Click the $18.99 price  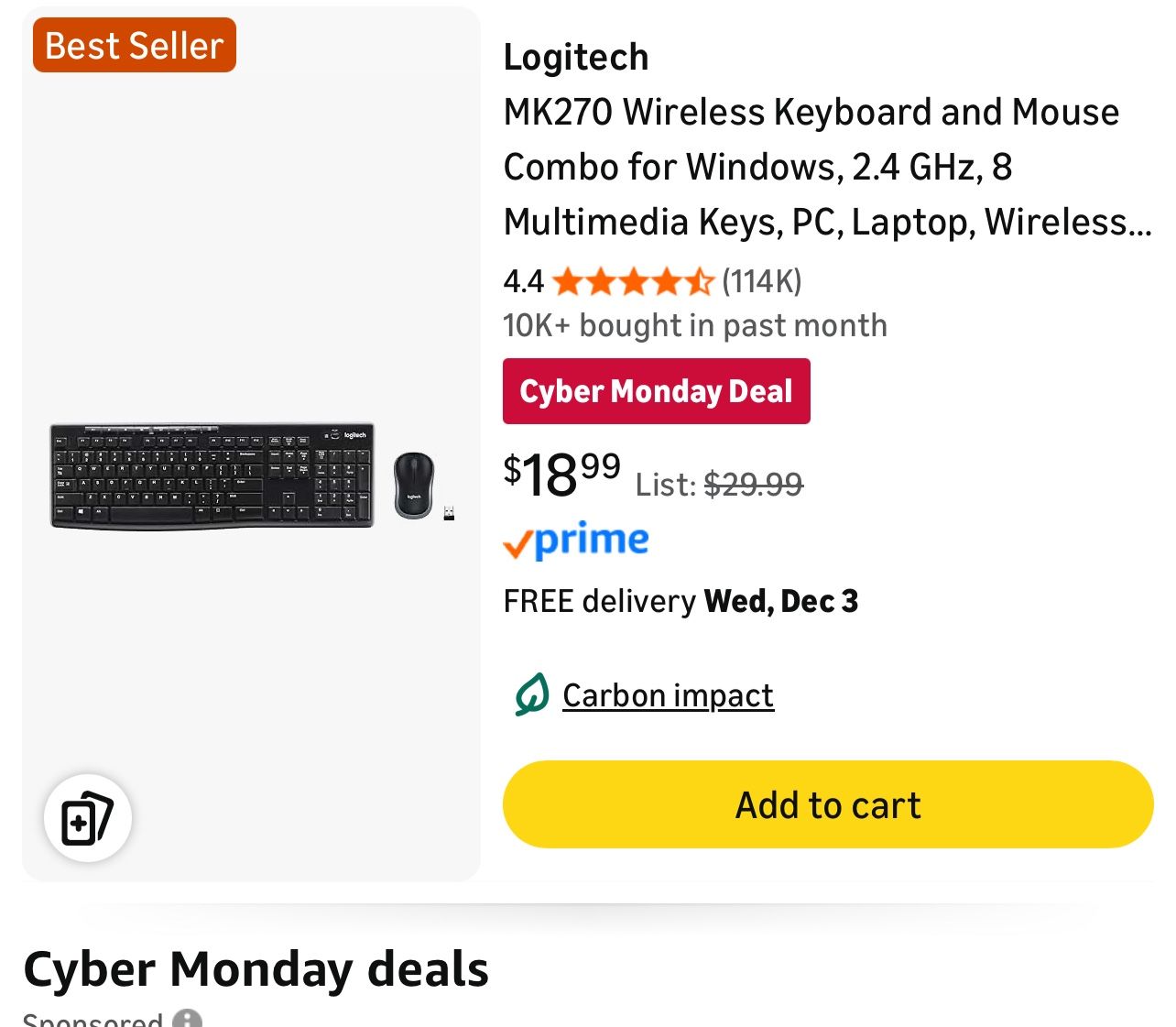(561, 475)
